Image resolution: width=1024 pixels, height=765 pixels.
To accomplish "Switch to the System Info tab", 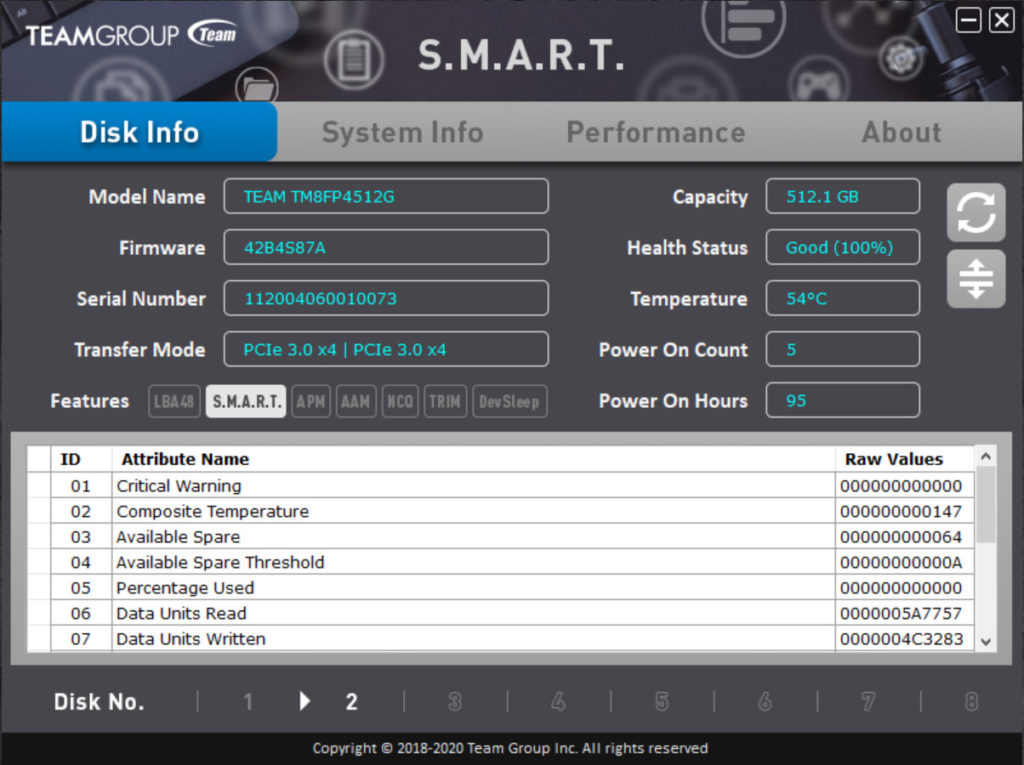I will (403, 131).
